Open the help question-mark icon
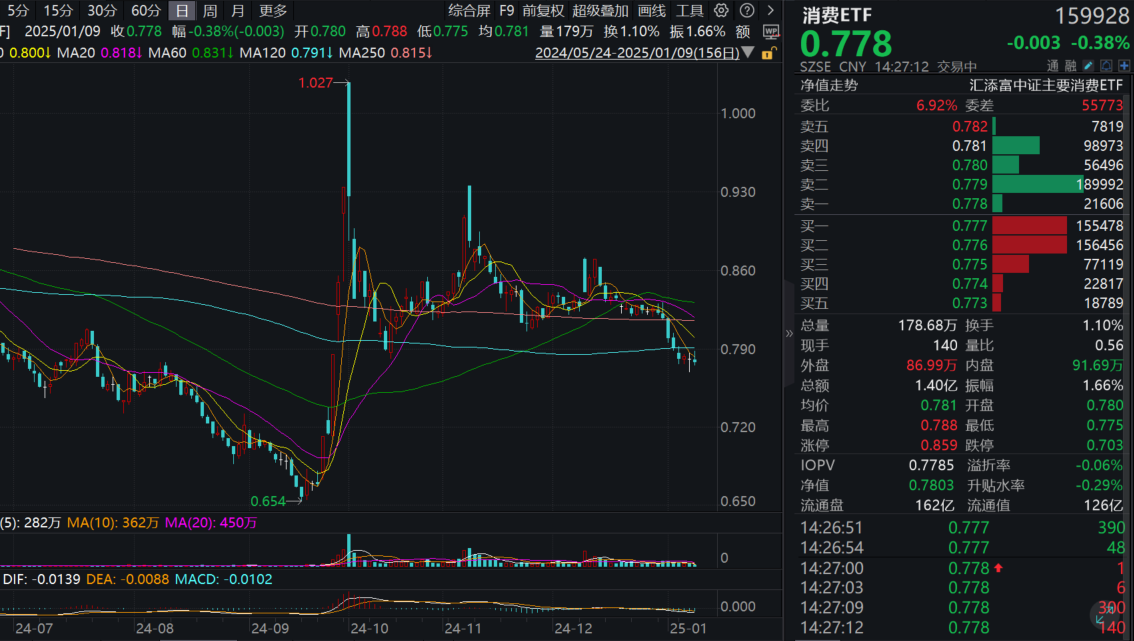The image size is (1134, 641). 747,11
